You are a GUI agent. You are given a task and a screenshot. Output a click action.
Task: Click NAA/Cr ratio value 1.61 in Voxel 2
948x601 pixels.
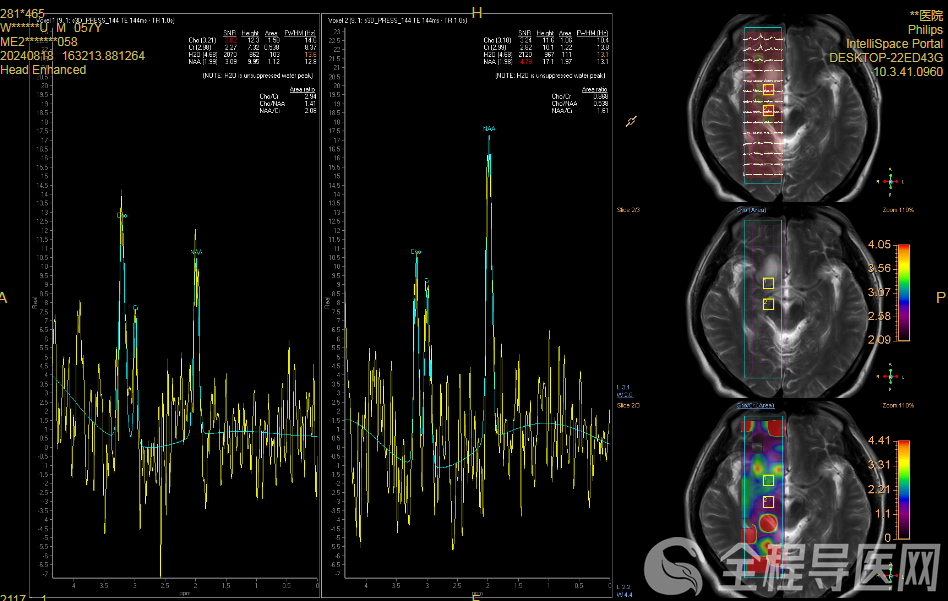coord(602,111)
